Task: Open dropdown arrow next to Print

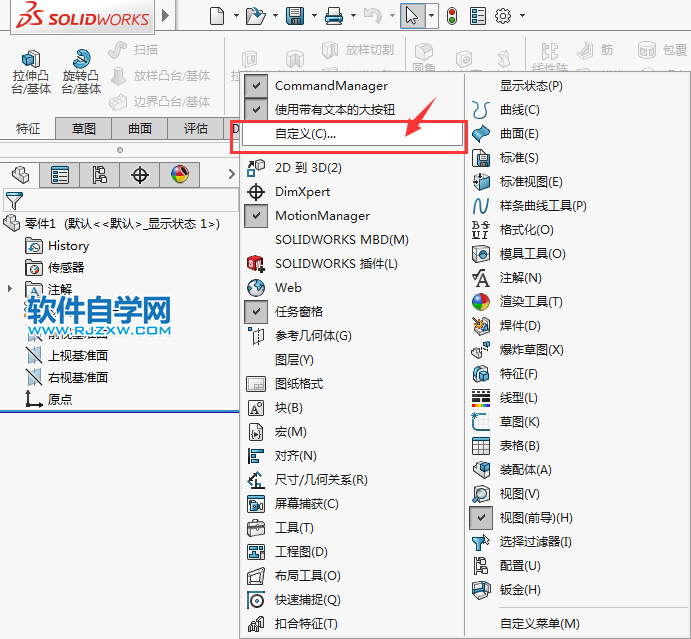Action: click(x=353, y=16)
